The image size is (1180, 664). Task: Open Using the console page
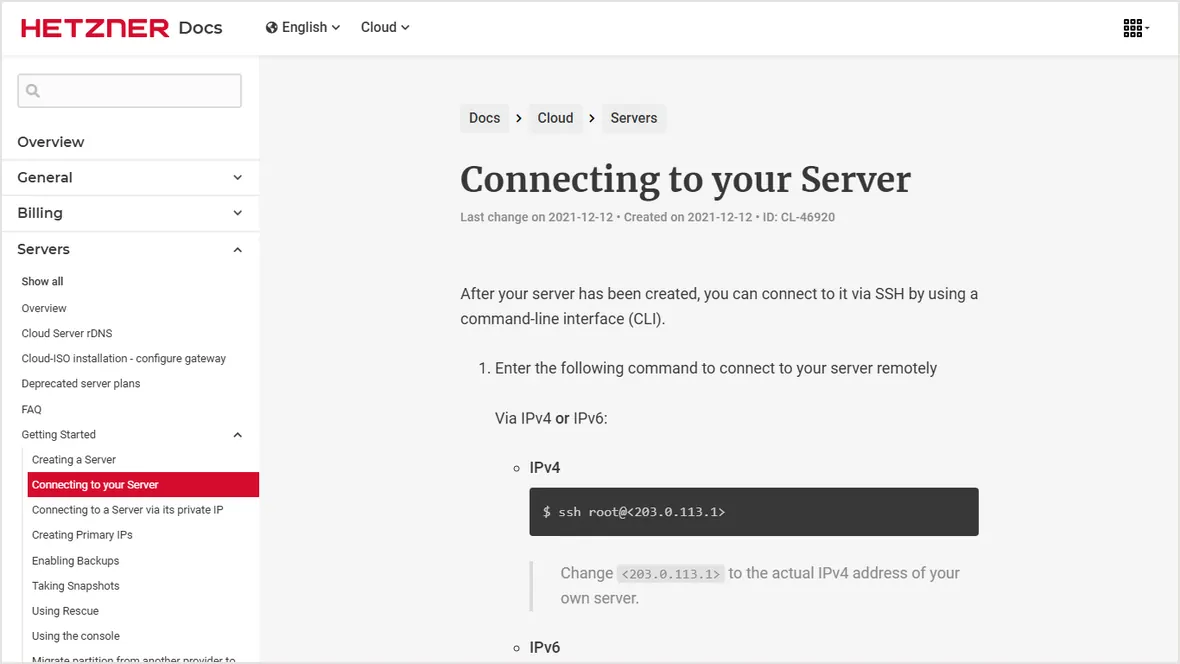75,636
